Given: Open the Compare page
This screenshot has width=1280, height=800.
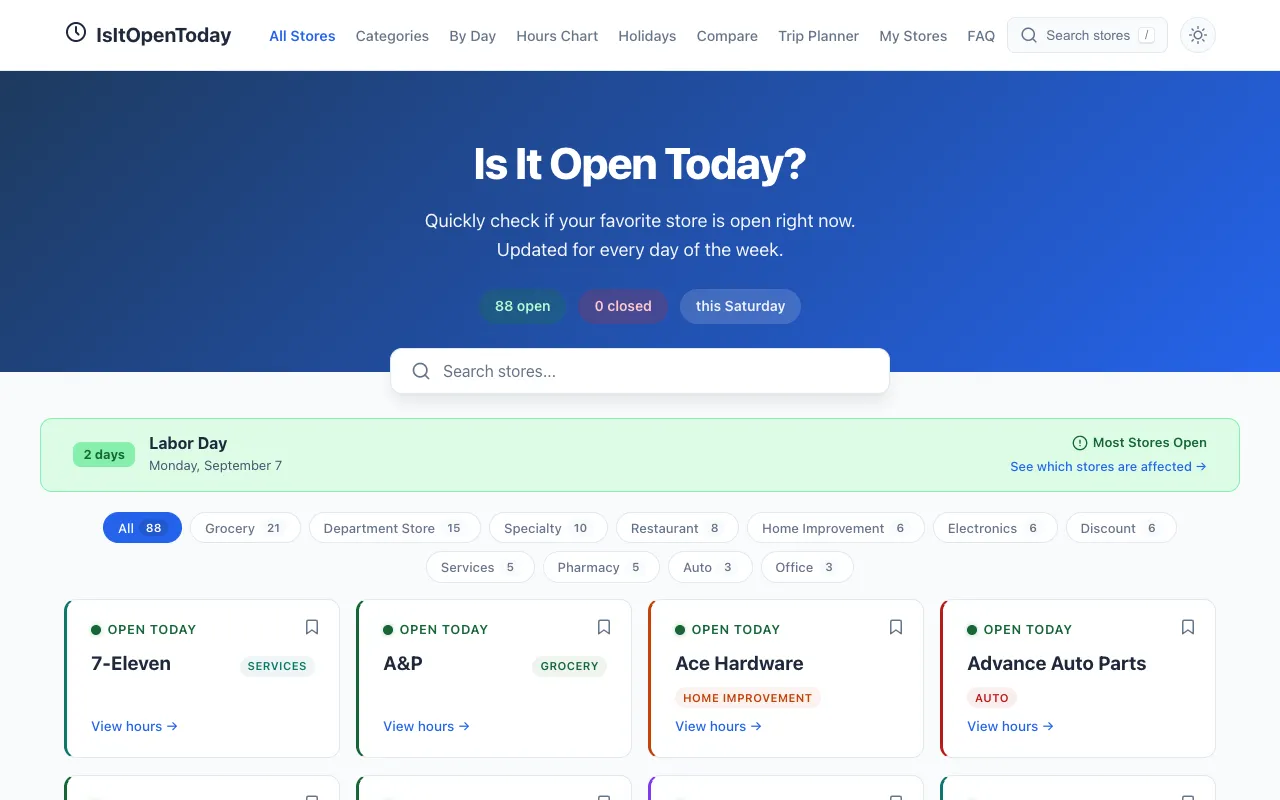Looking at the screenshot, I should [x=727, y=36].
